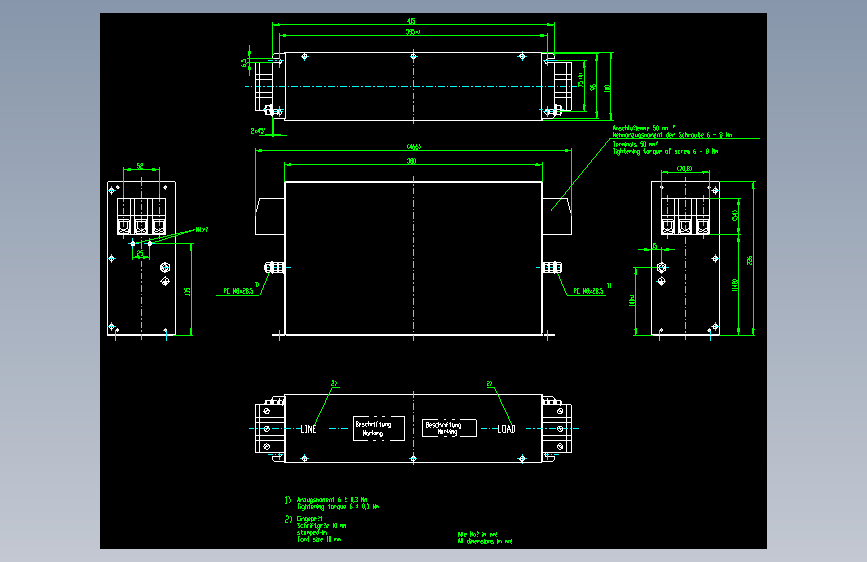Click the right PE stud on the front view
This screenshot has height=562, width=867.
click(552, 268)
